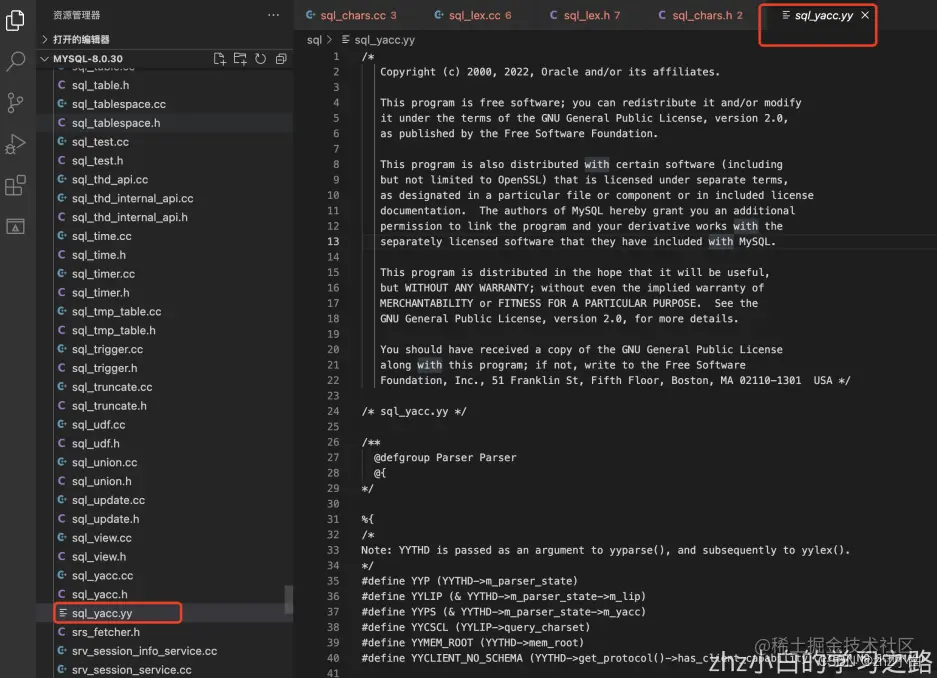The image size is (937, 678).
Task: Open the Run and Debug view
Action: (15, 144)
